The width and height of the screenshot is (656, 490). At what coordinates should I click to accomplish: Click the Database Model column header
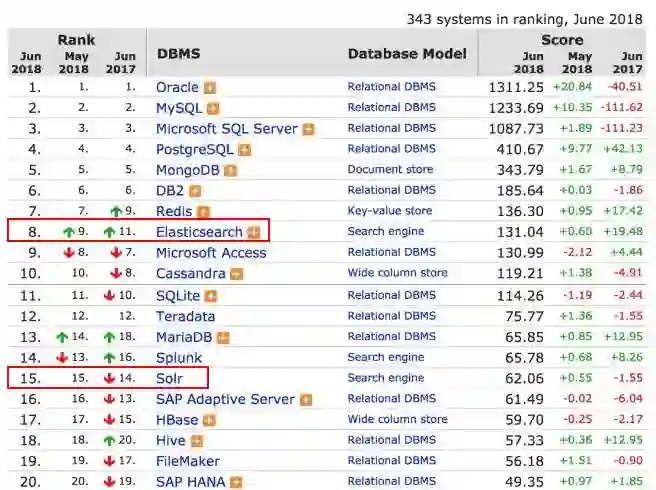click(x=407, y=54)
